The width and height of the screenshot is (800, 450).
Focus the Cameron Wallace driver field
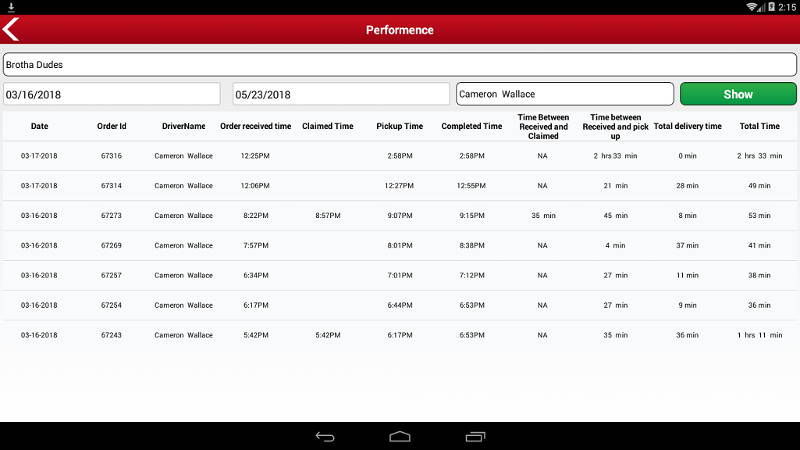click(565, 94)
